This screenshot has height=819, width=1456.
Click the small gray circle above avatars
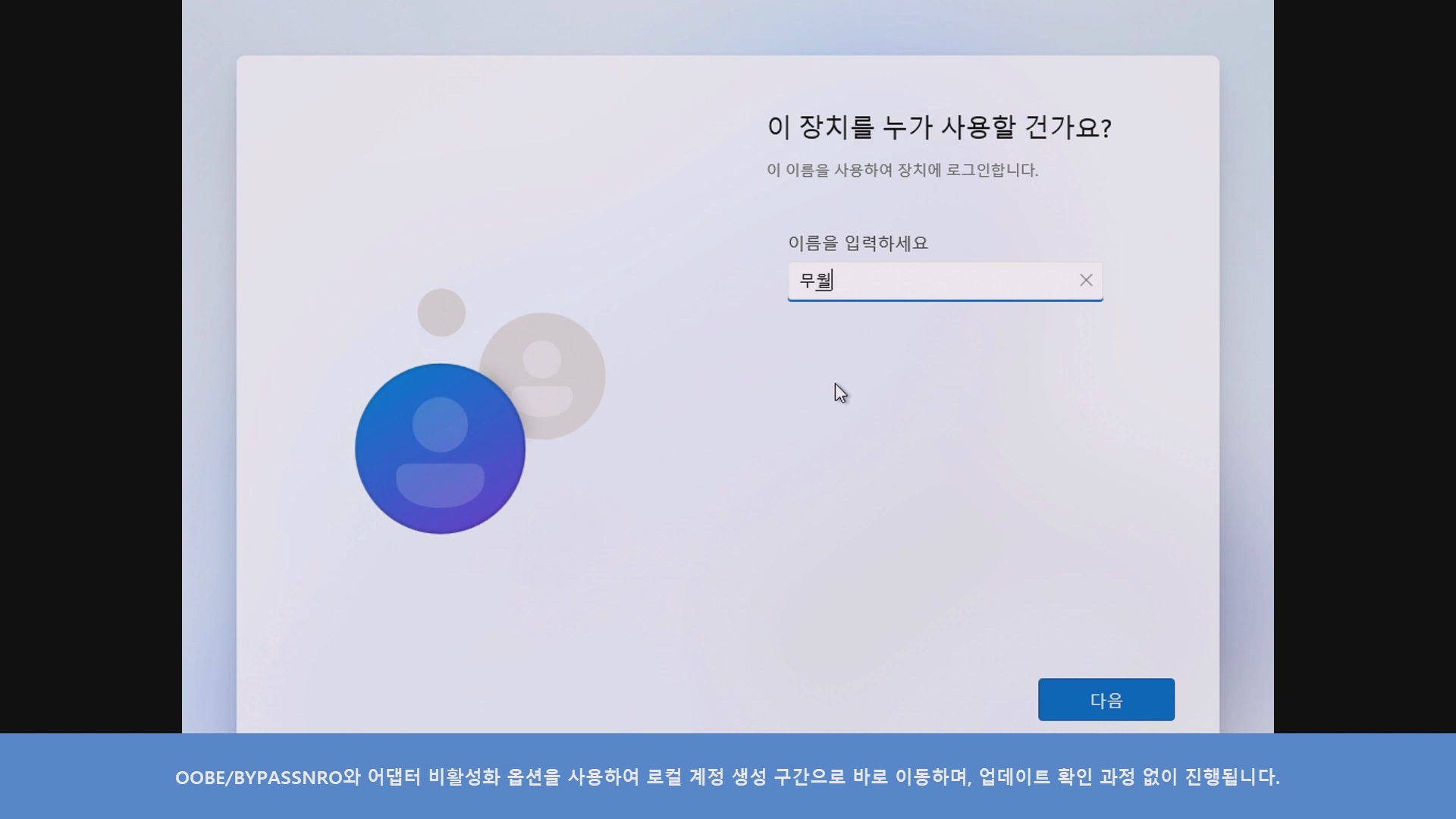441,312
